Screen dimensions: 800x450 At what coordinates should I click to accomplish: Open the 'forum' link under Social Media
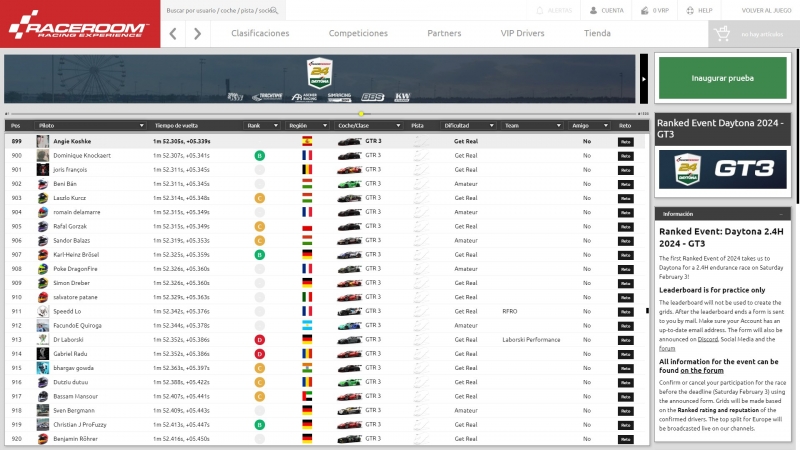pyautogui.click(x=666, y=348)
